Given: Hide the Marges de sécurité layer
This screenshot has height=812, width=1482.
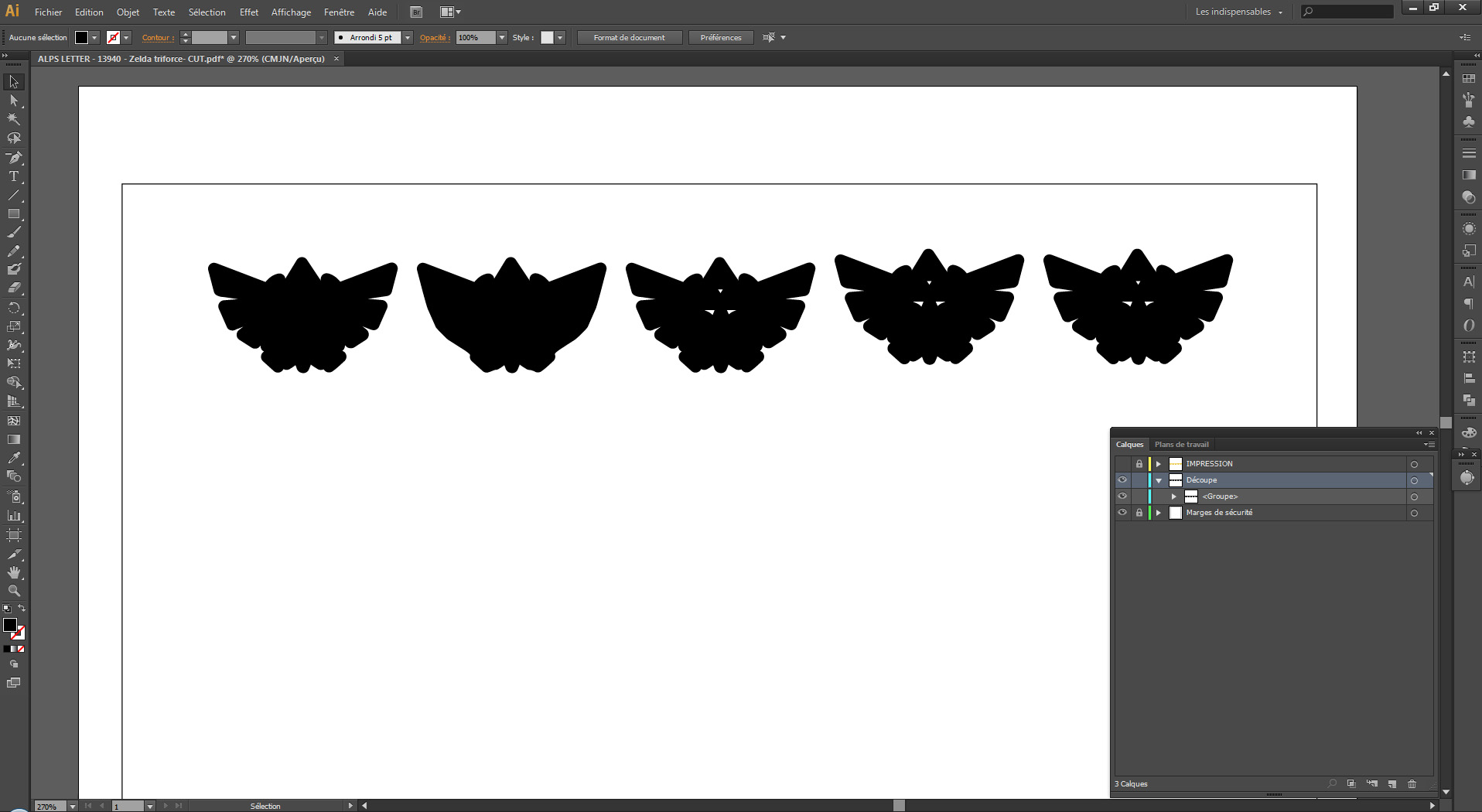Looking at the screenshot, I should 1122,512.
